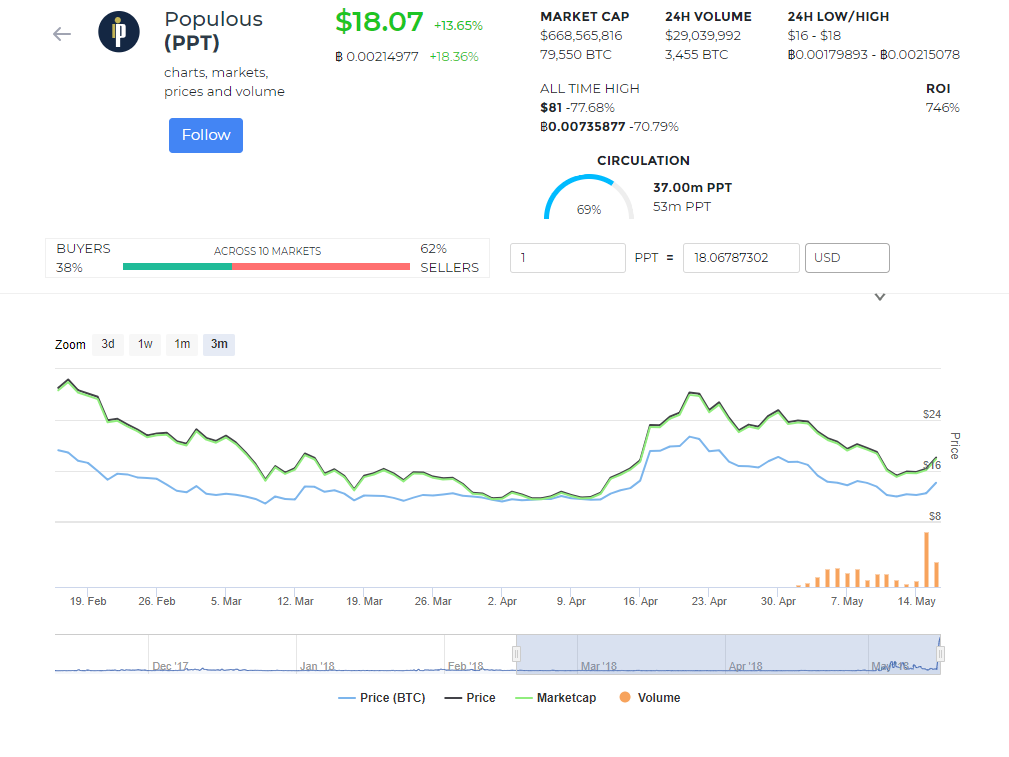Click the back arrow icon

click(x=62, y=33)
